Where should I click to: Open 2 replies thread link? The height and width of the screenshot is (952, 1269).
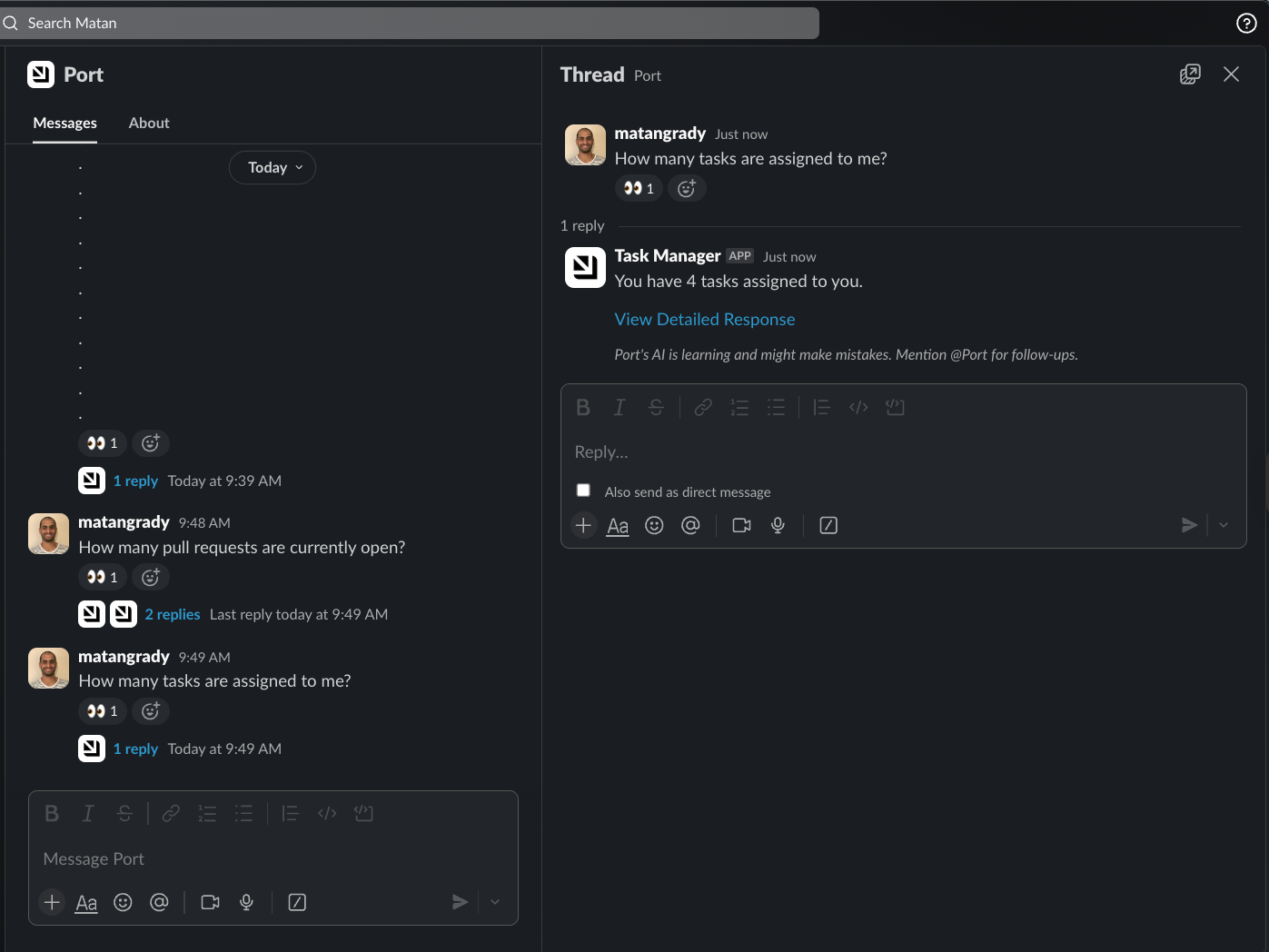pyautogui.click(x=173, y=614)
